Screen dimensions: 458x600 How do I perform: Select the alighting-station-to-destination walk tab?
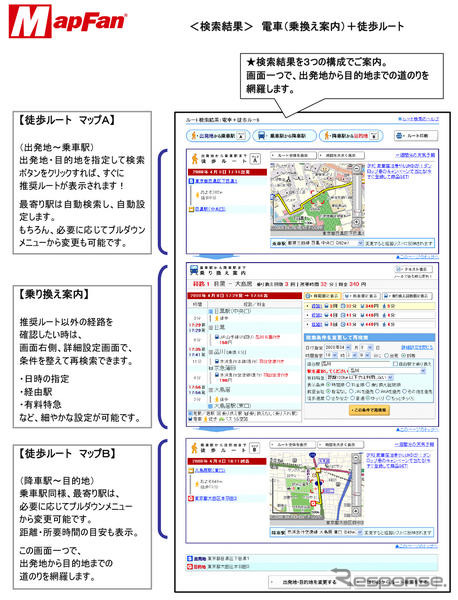point(351,135)
